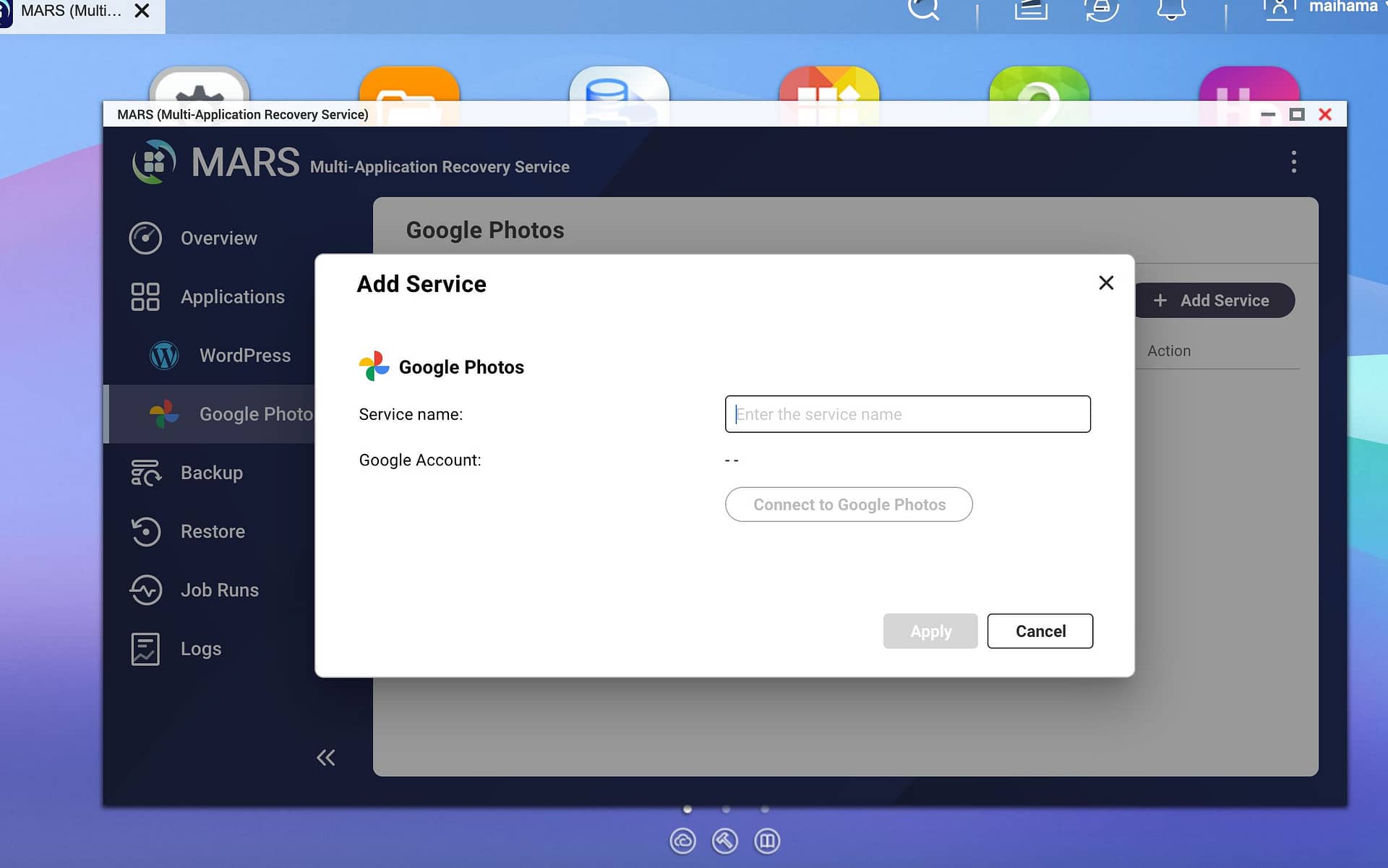
Task: Collapse the sidebar with double chevron
Action: (325, 757)
